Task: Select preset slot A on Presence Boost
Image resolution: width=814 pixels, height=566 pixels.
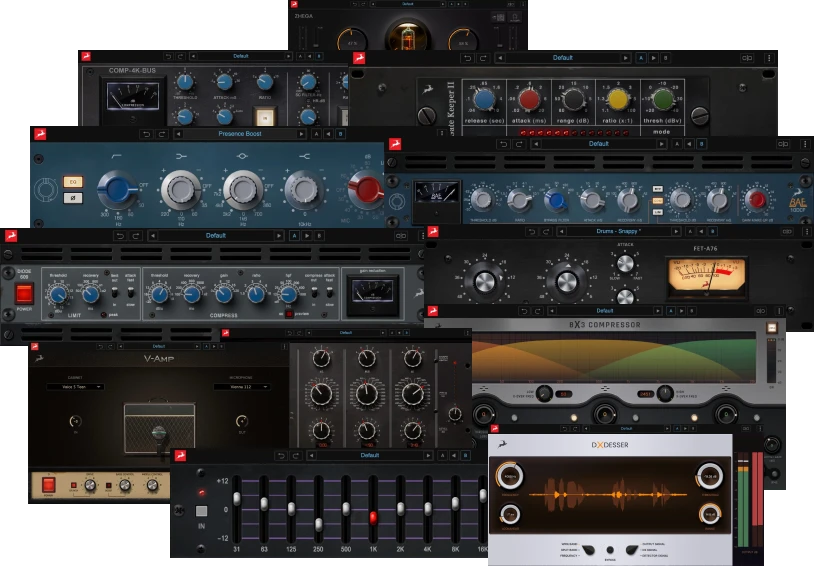Action: pos(315,133)
